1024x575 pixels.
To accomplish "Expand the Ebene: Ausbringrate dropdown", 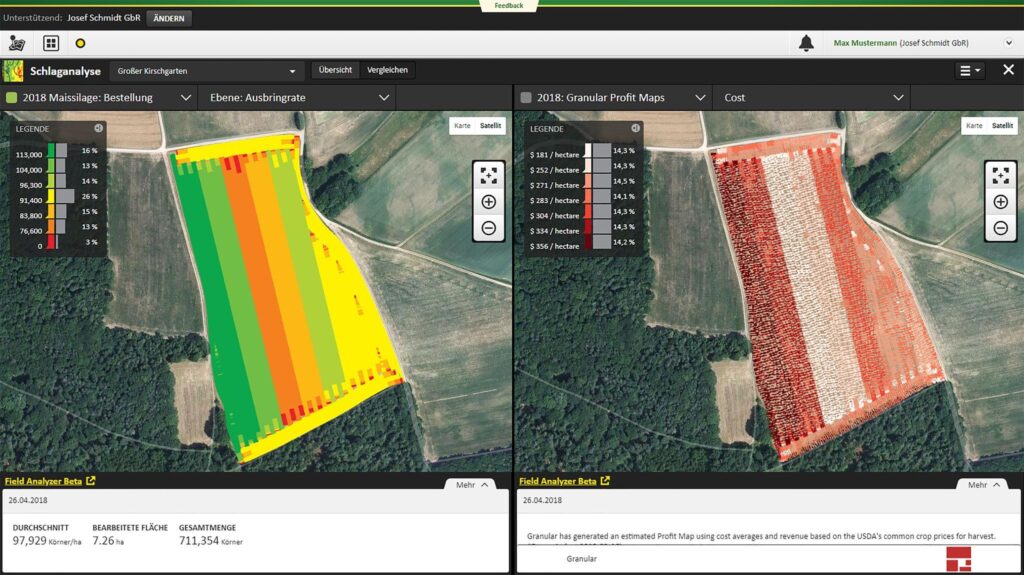I will click(384, 97).
